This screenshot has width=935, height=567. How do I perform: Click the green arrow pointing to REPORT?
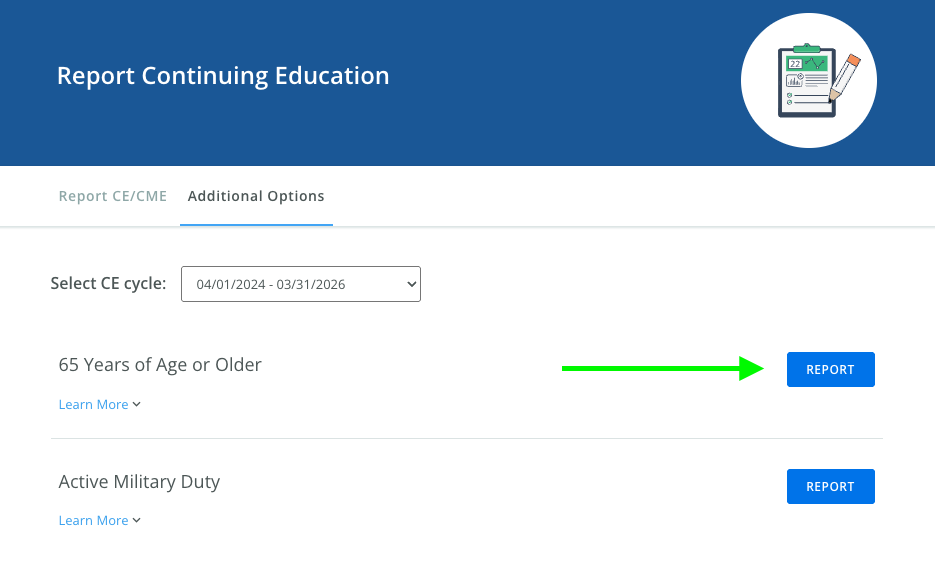point(662,369)
